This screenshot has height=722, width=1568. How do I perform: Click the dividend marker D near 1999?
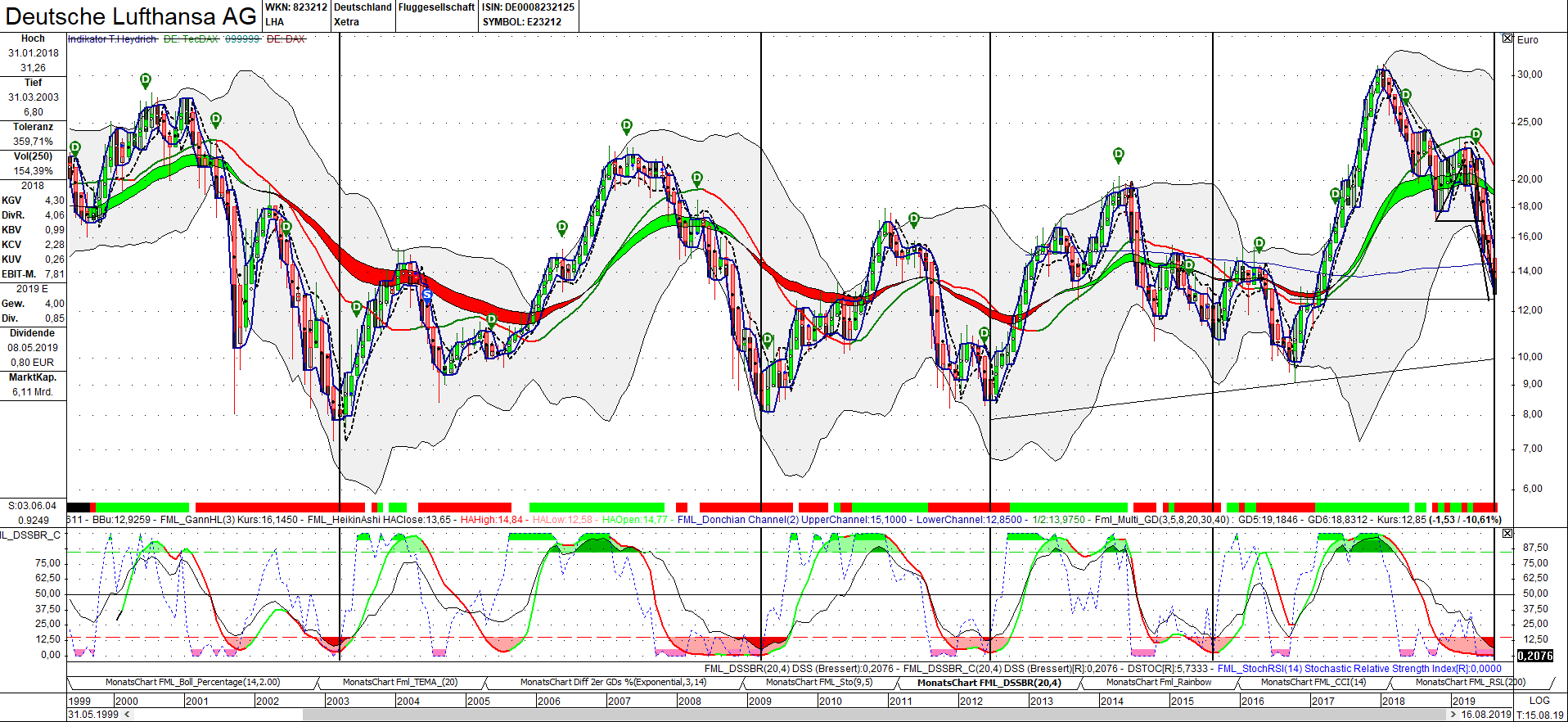point(75,148)
